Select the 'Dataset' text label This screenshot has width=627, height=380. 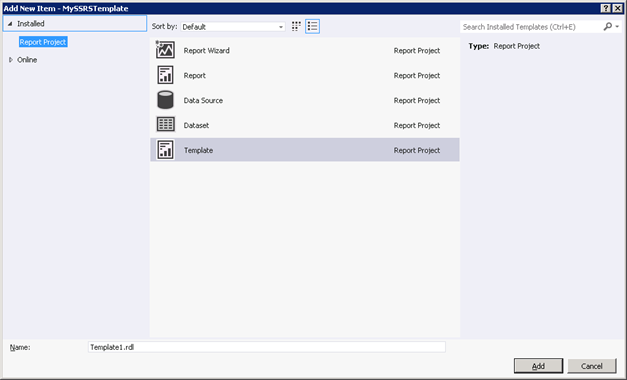[x=196, y=125]
